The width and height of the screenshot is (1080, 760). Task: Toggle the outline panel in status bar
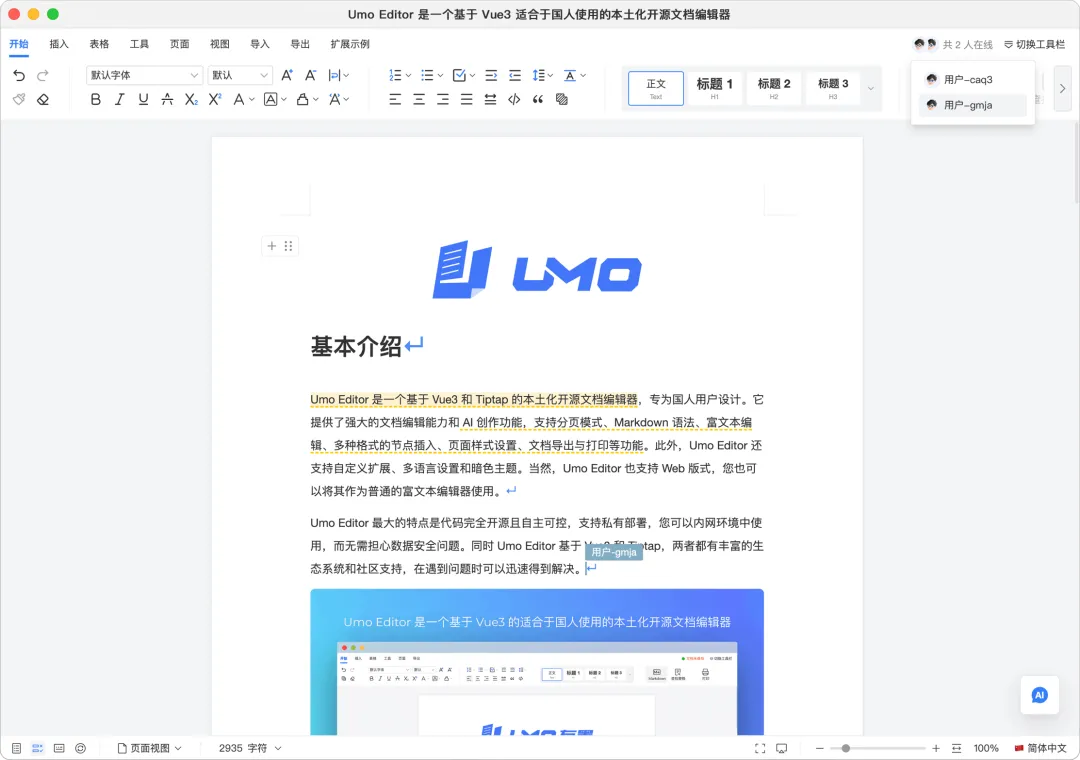click(x=17, y=748)
